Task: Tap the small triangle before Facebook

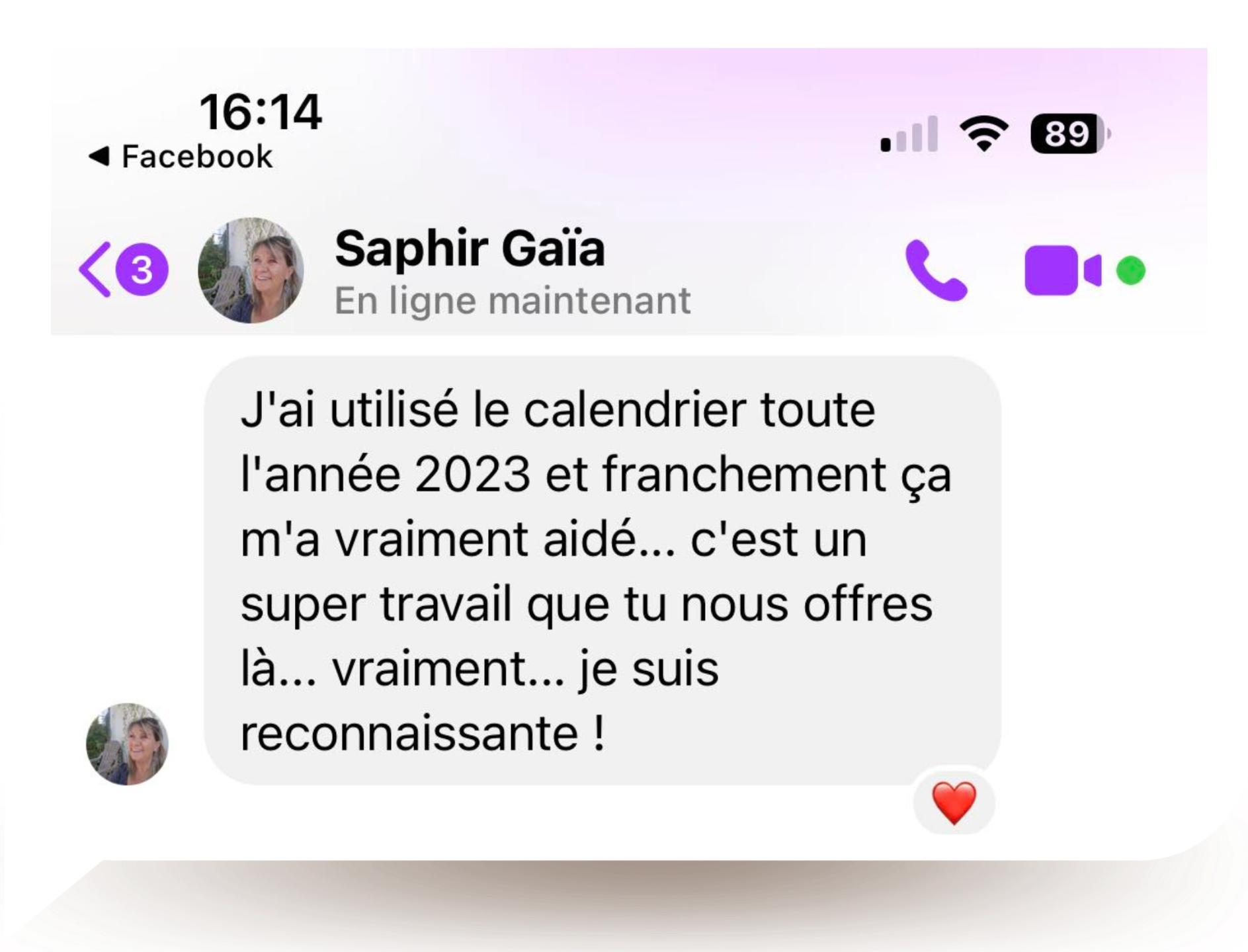Action: [x=99, y=156]
